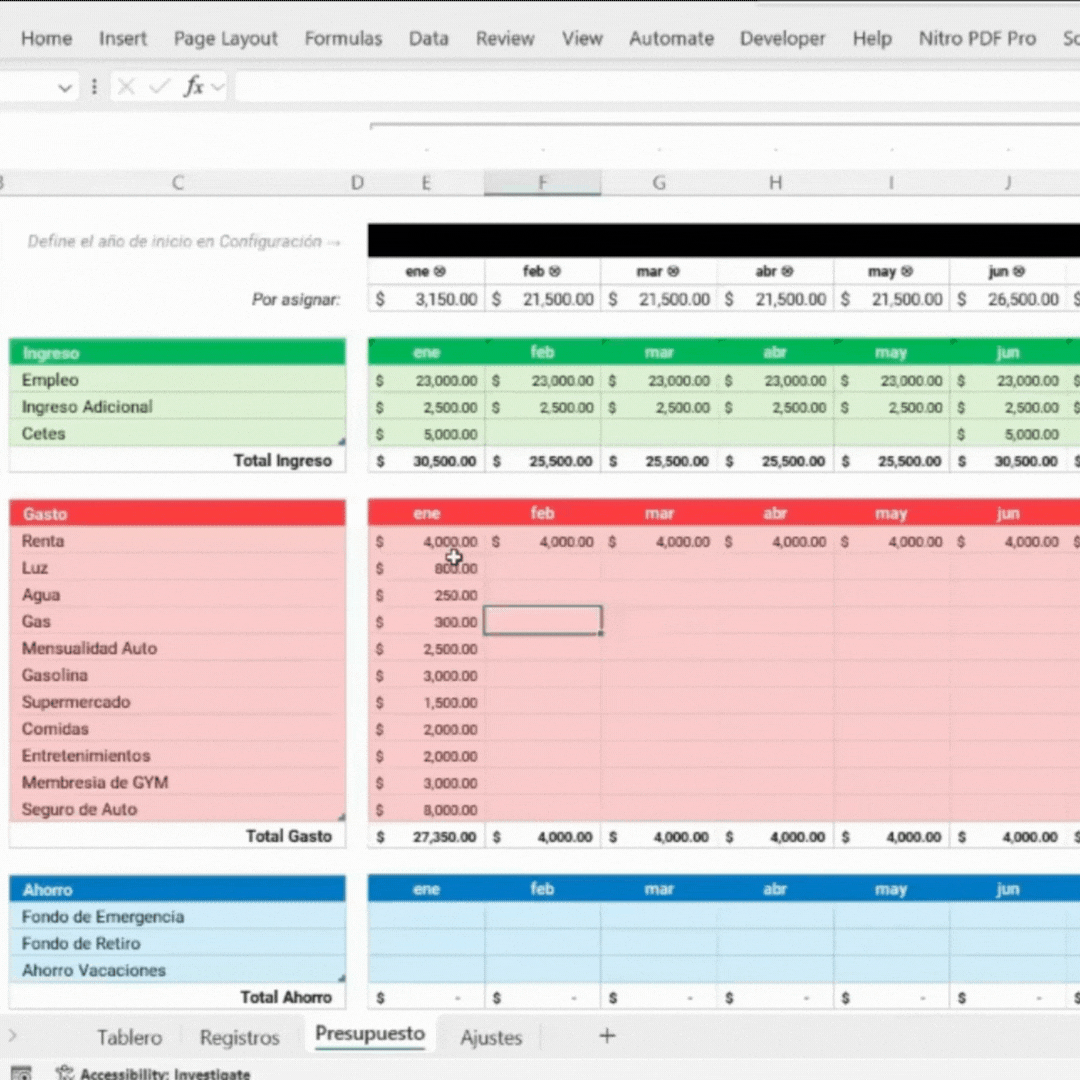Switch to the Tablero sheet tab
The width and height of the screenshot is (1080, 1080).
129,1037
